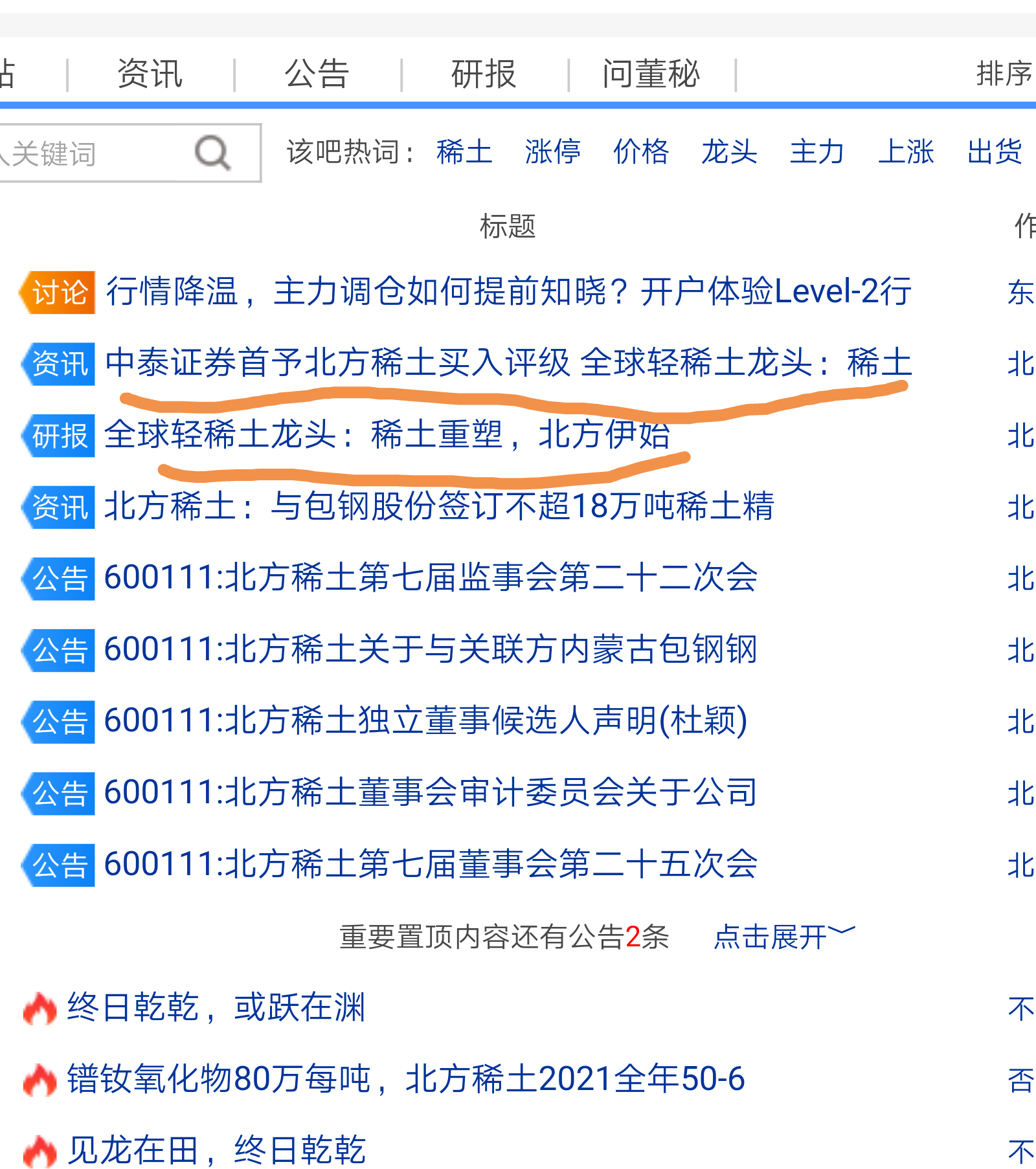Screen dimensions: 1036x1169
Task: Open the 排序 sort option
Action: tap(1005, 74)
